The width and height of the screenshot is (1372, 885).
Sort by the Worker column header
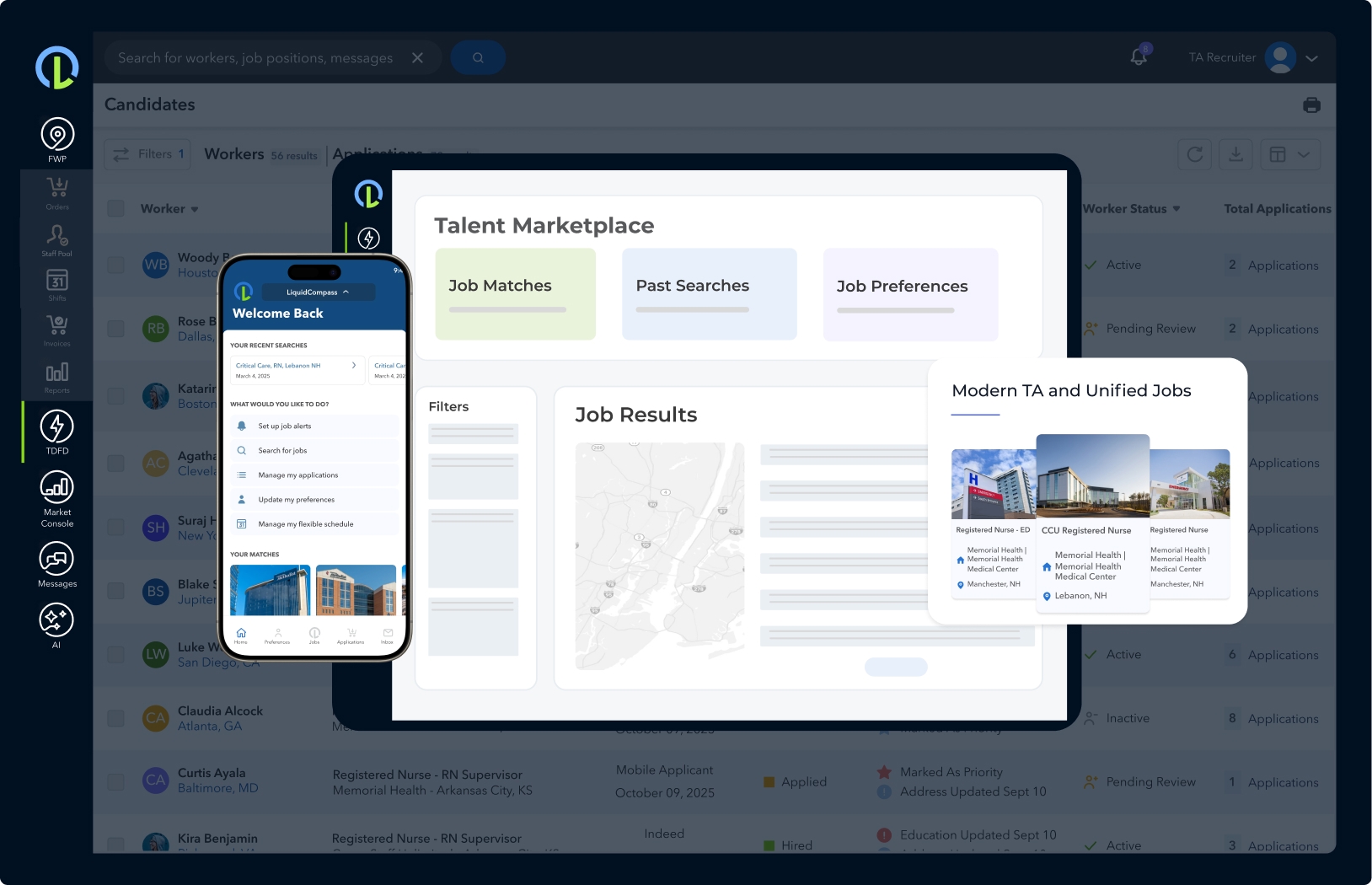(x=169, y=208)
